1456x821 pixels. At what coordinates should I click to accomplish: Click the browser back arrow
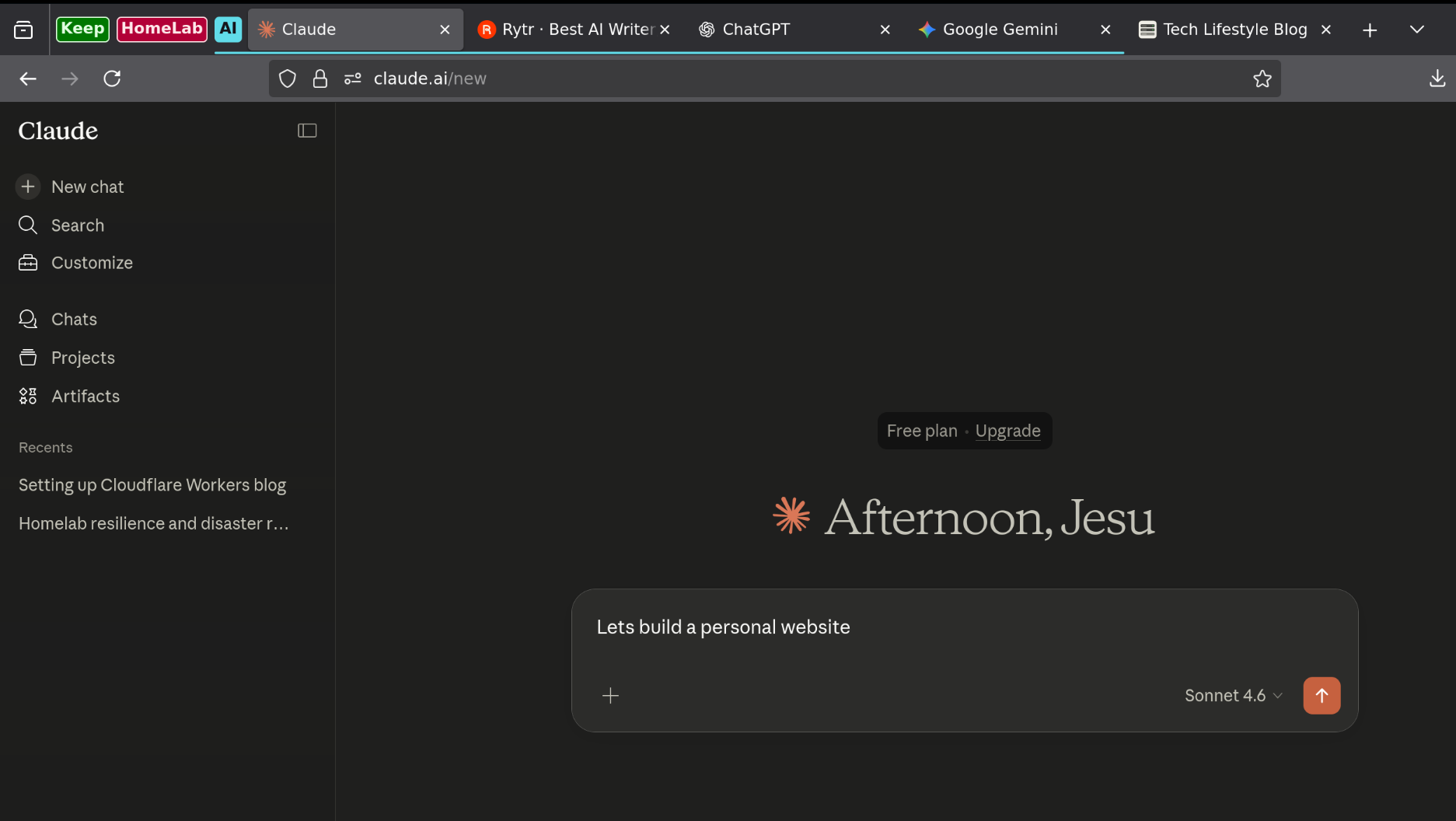click(28, 79)
